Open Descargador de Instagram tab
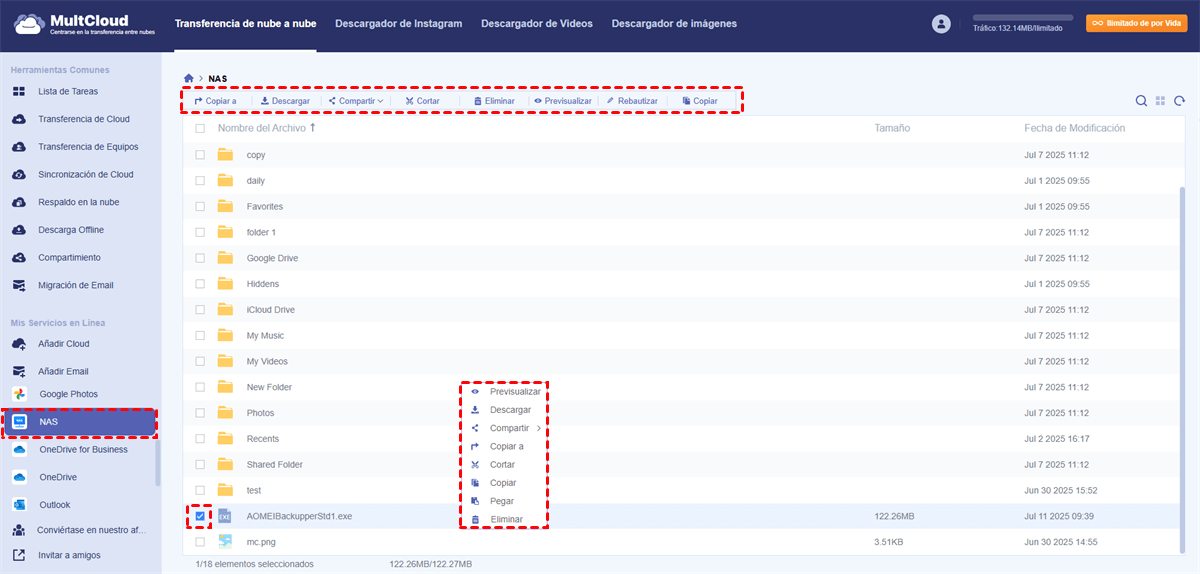 [398, 23]
